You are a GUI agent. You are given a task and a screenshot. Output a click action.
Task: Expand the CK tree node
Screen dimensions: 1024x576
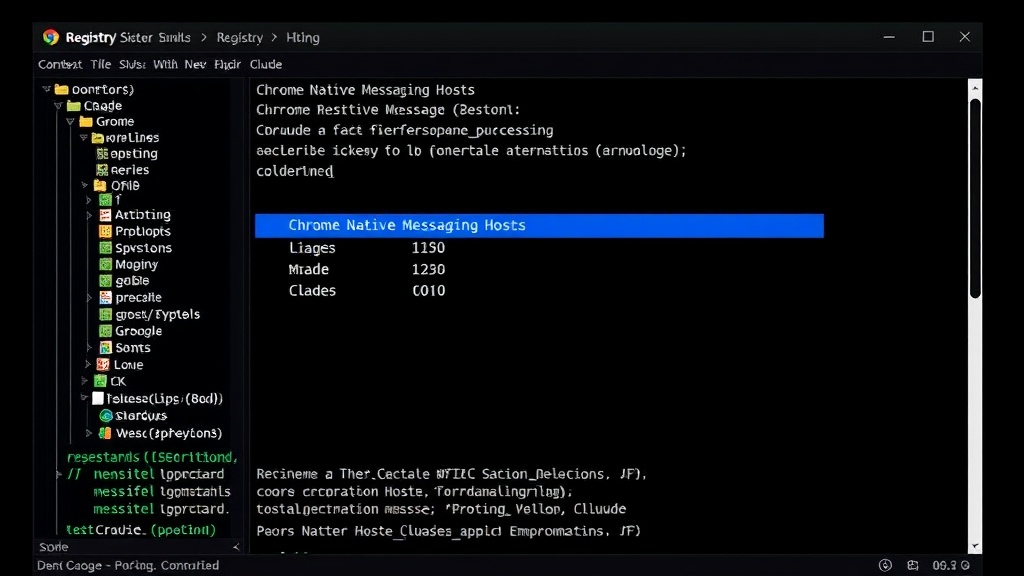click(x=84, y=381)
